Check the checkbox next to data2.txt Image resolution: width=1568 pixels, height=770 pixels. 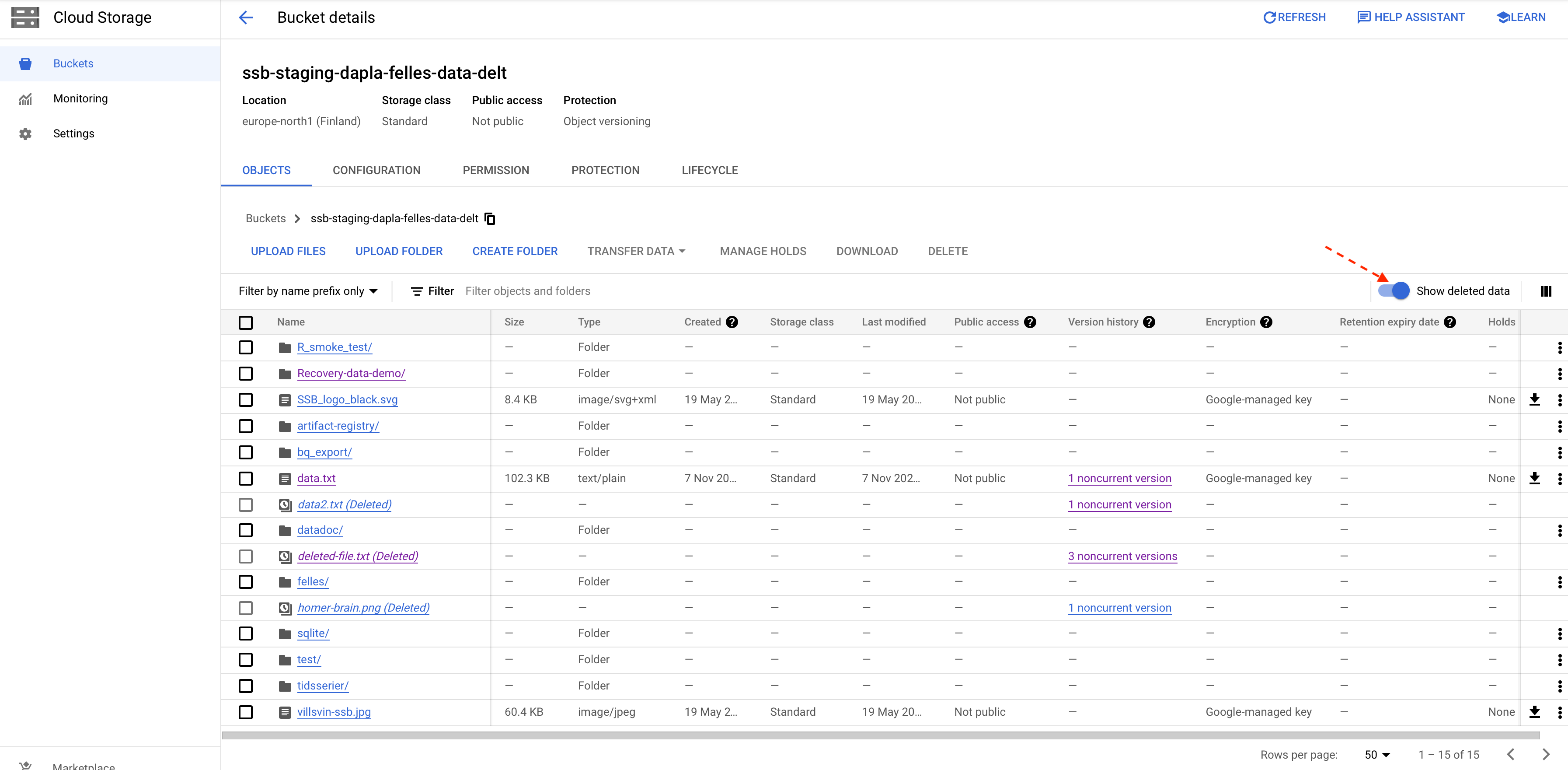246,504
